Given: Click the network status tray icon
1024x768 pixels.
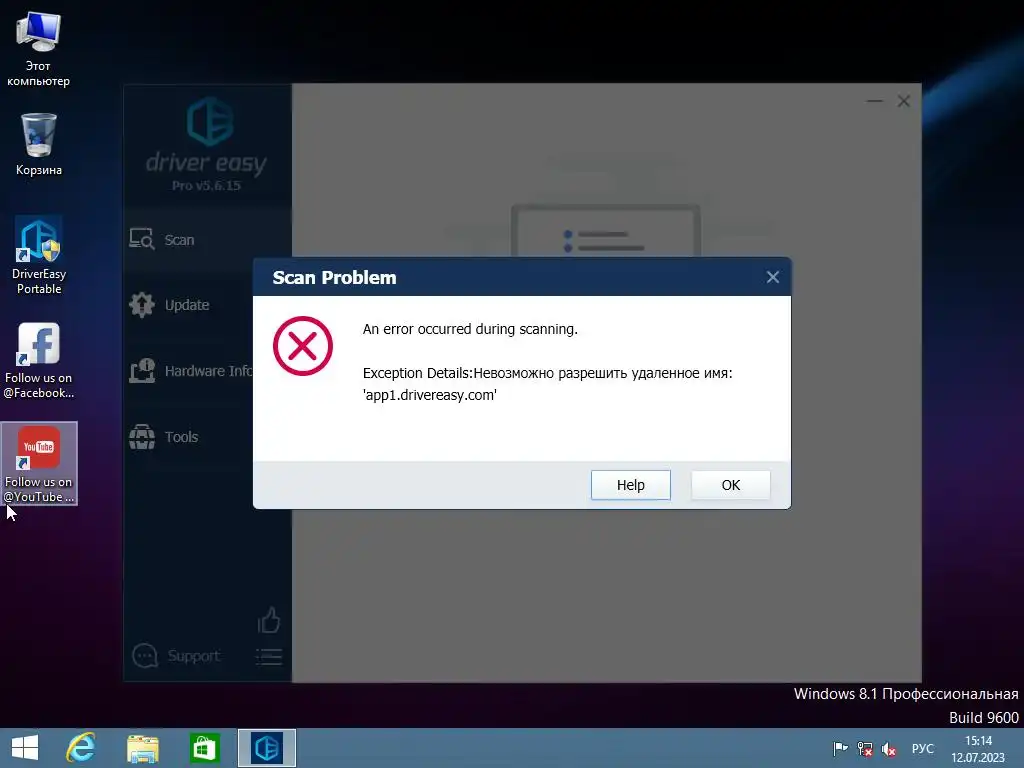Looking at the screenshot, I should click(865, 749).
